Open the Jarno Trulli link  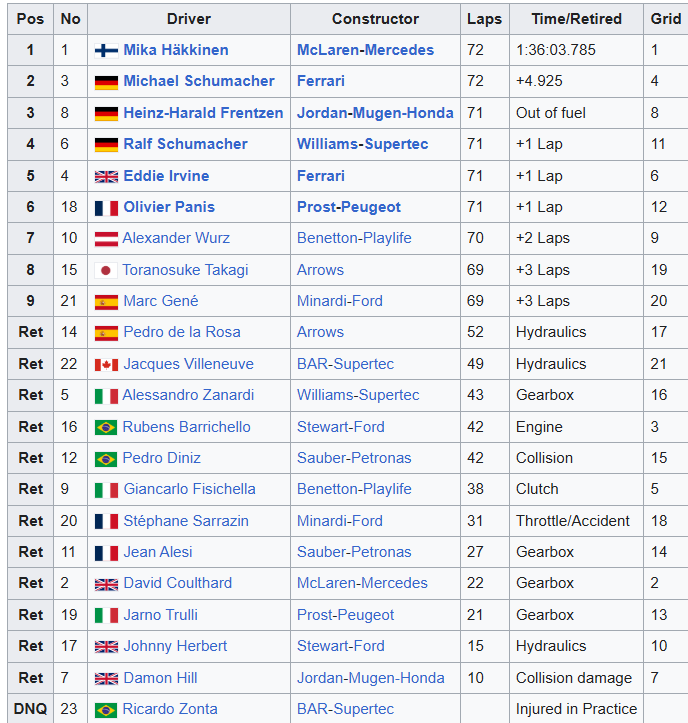(x=160, y=615)
